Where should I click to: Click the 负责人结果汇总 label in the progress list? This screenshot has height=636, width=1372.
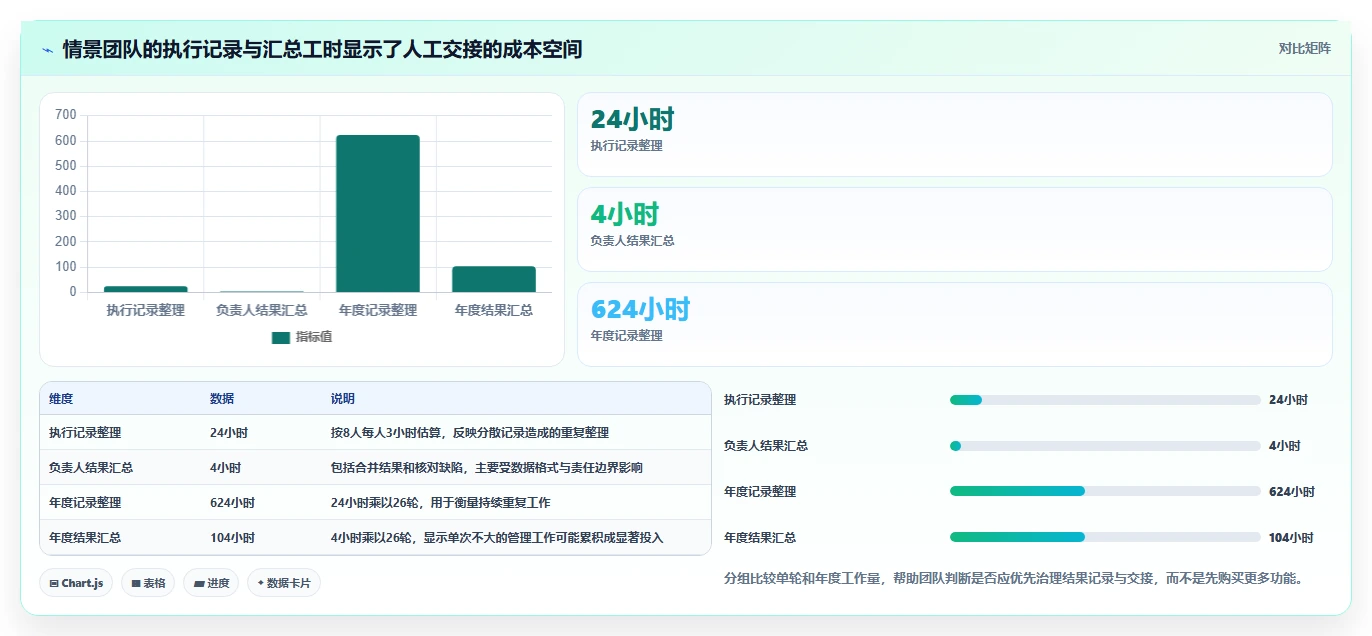coord(766,446)
